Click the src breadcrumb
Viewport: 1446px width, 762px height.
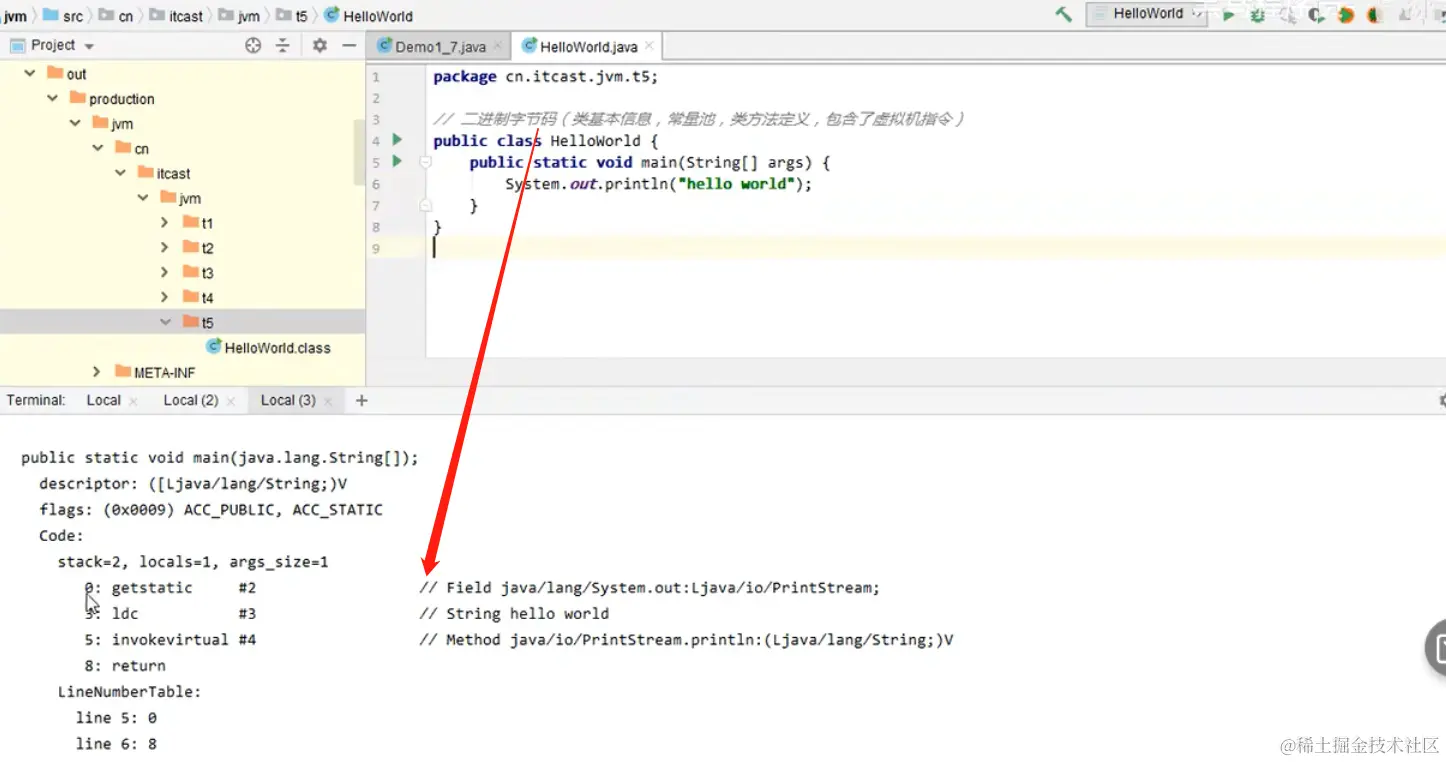[x=64, y=16]
